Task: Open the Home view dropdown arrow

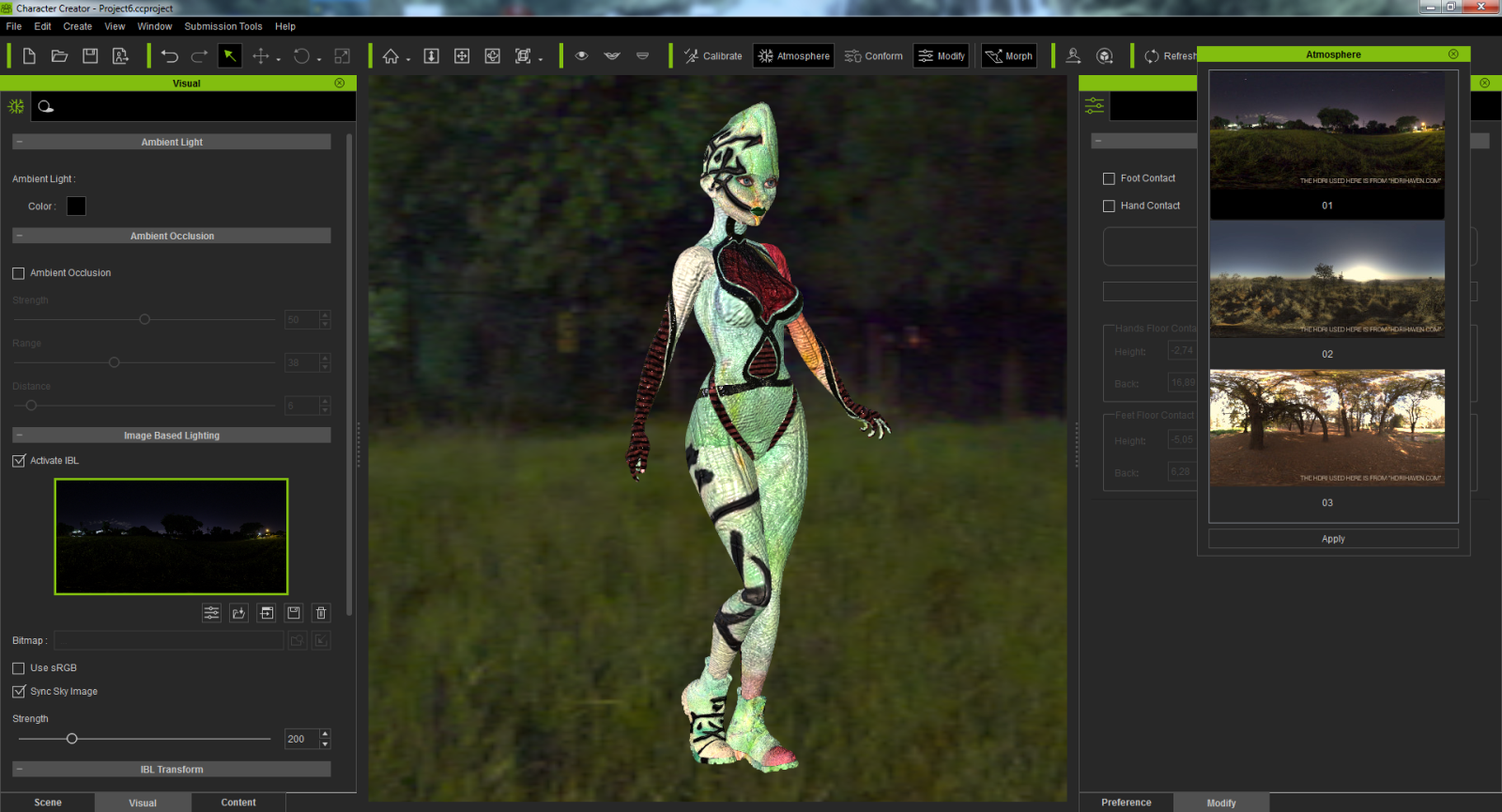Action: [x=408, y=59]
